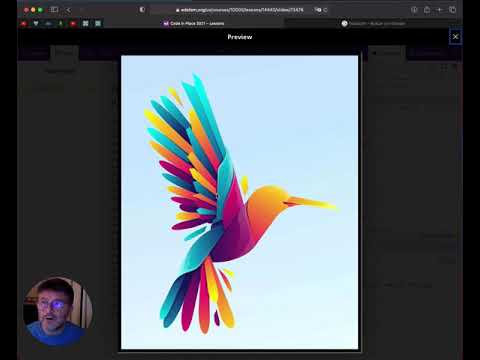Viewport: 480px width, 360px height.
Task: Open the first pinned tab on the left
Action: [23, 24]
